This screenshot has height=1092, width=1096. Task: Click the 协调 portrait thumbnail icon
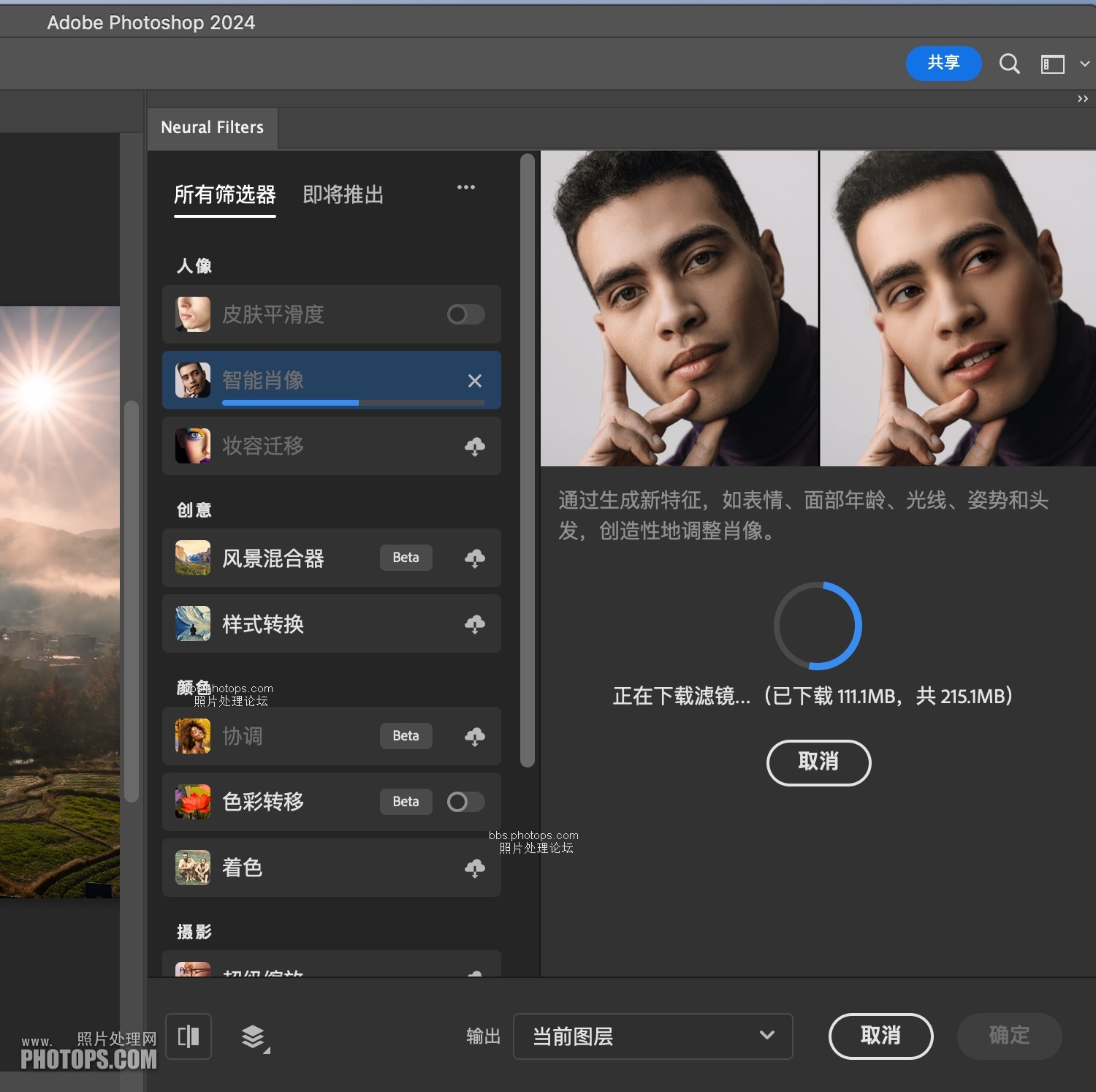point(193,736)
